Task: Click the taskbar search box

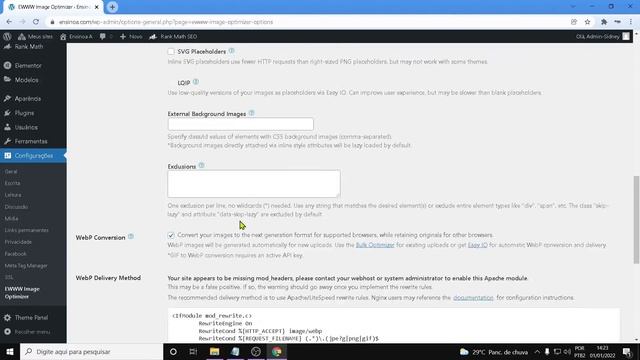Action: [91, 351]
